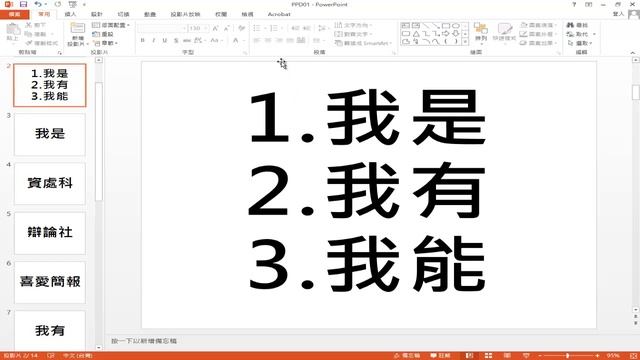Image resolution: width=640 pixels, height=360 pixels.
Task: Toggle Italic formatting
Action: pyautogui.click(x=153, y=40)
